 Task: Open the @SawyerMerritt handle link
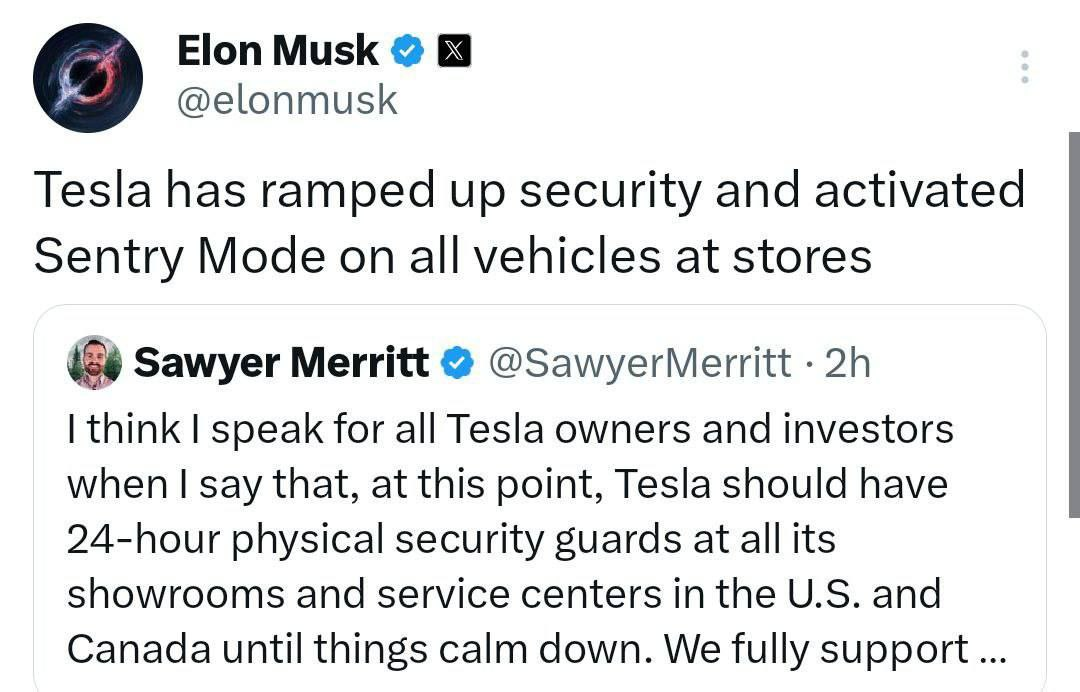tap(638, 363)
